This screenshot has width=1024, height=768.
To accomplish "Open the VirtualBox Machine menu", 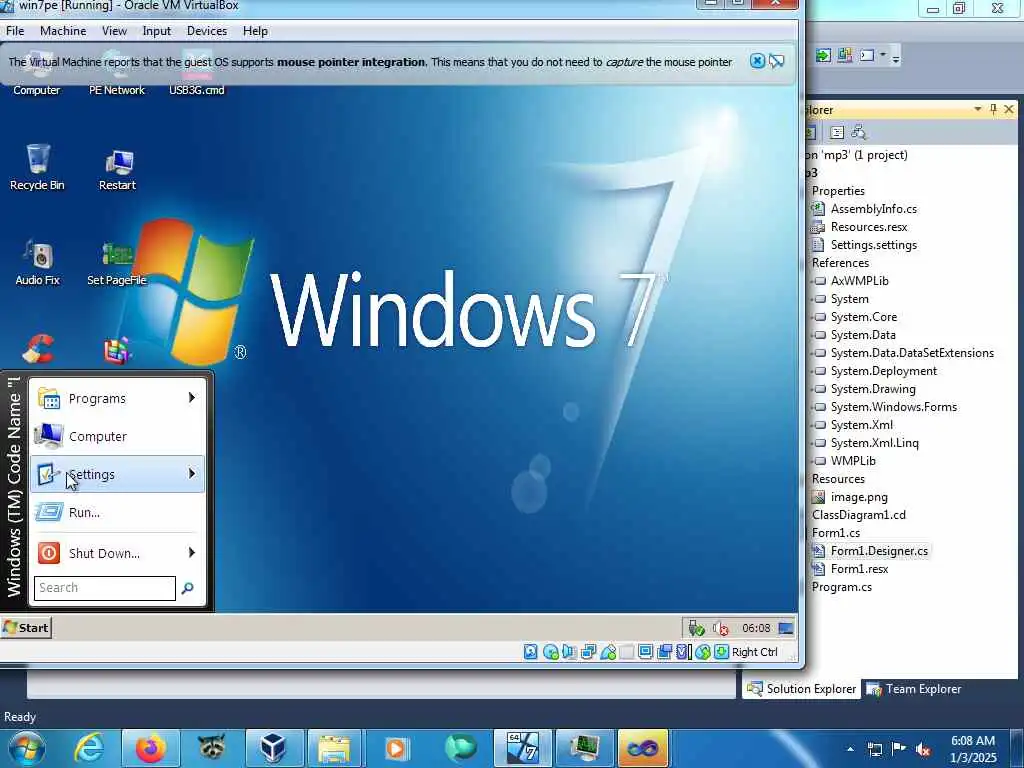I will (x=63, y=31).
